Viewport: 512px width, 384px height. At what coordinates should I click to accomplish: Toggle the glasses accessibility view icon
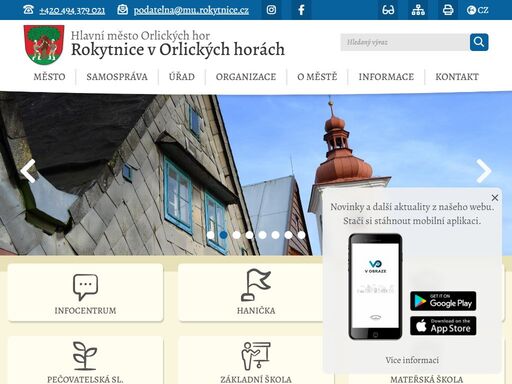click(388, 10)
